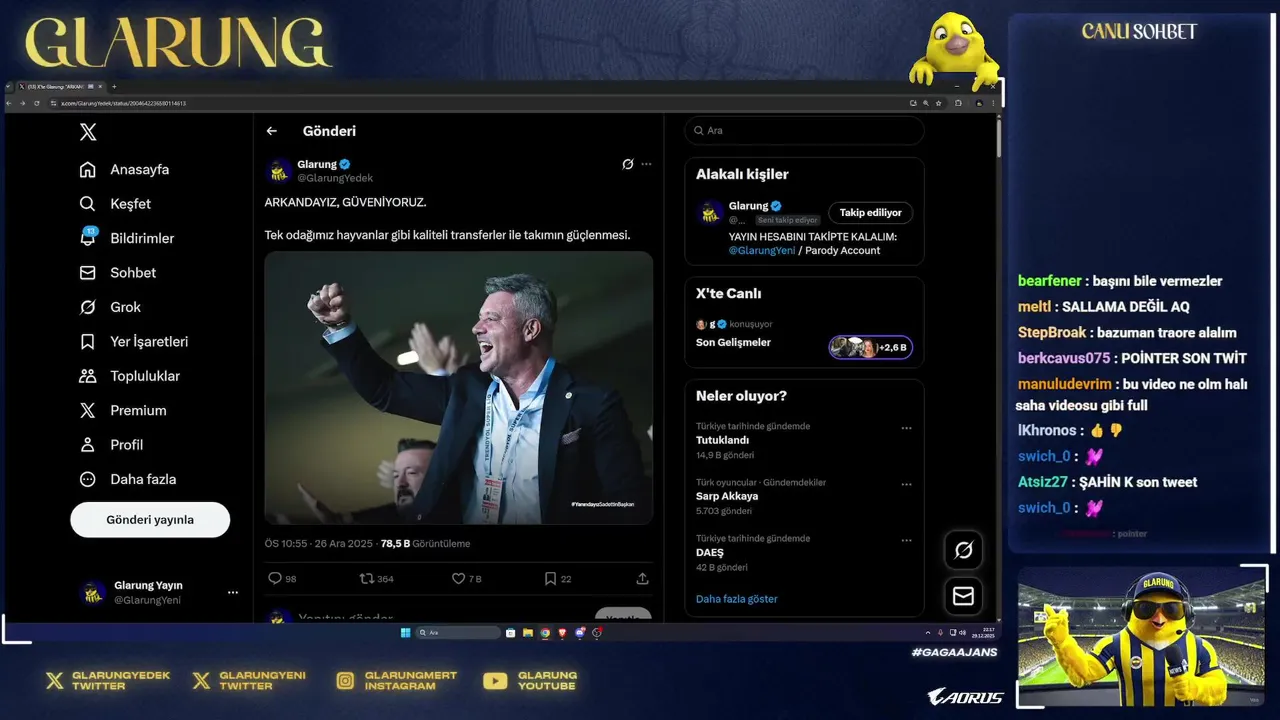
Task: Open Premium in the sidebar
Action: pyautogui.click(x=123, y=410)
